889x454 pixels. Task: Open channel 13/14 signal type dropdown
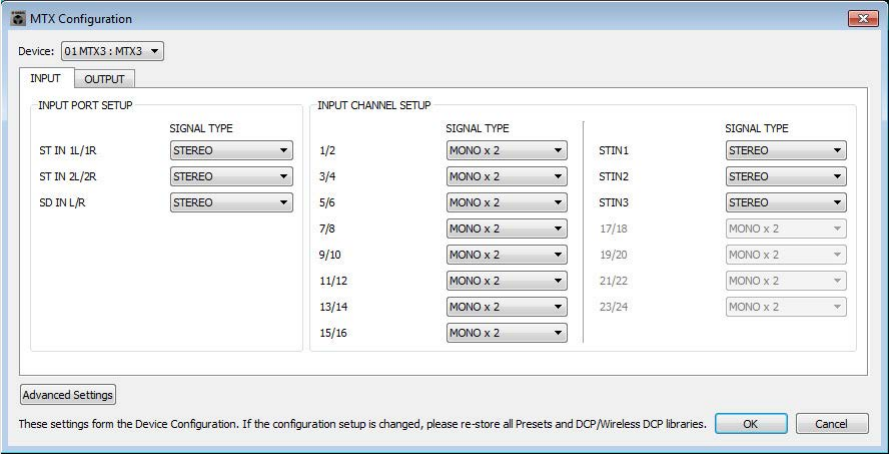[x=507, y=307]
